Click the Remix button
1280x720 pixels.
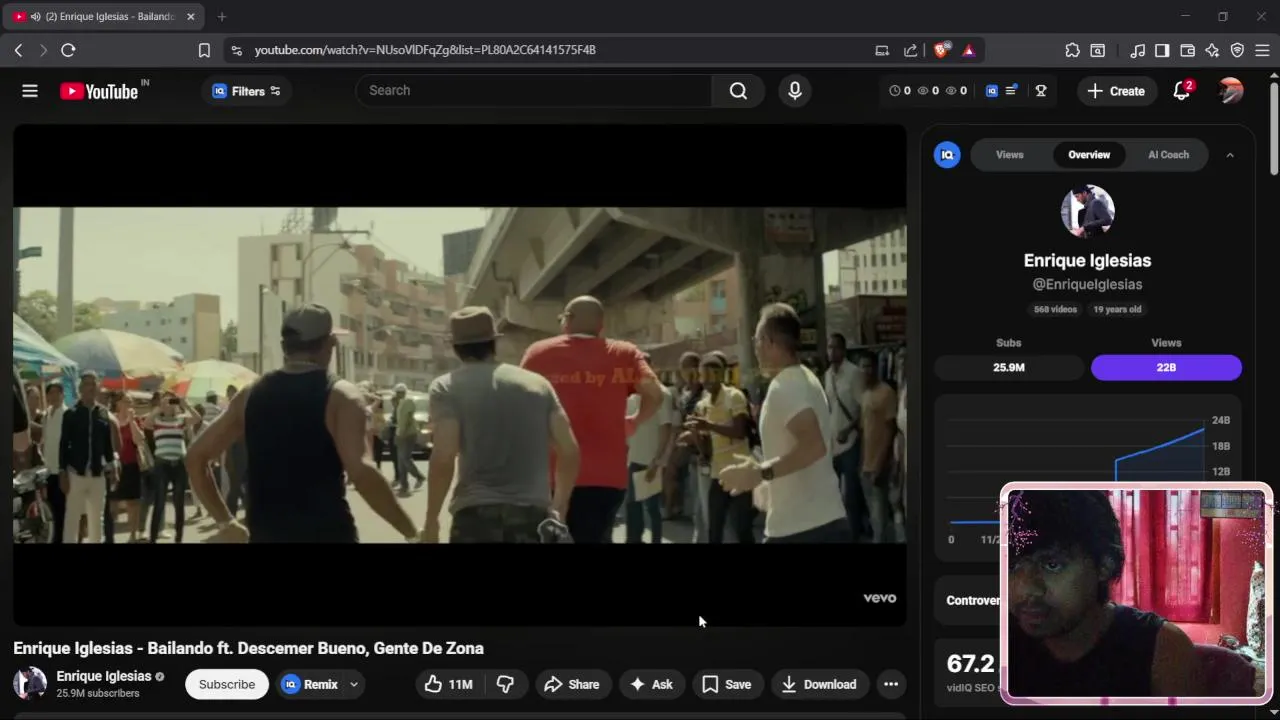click(311, 684)
